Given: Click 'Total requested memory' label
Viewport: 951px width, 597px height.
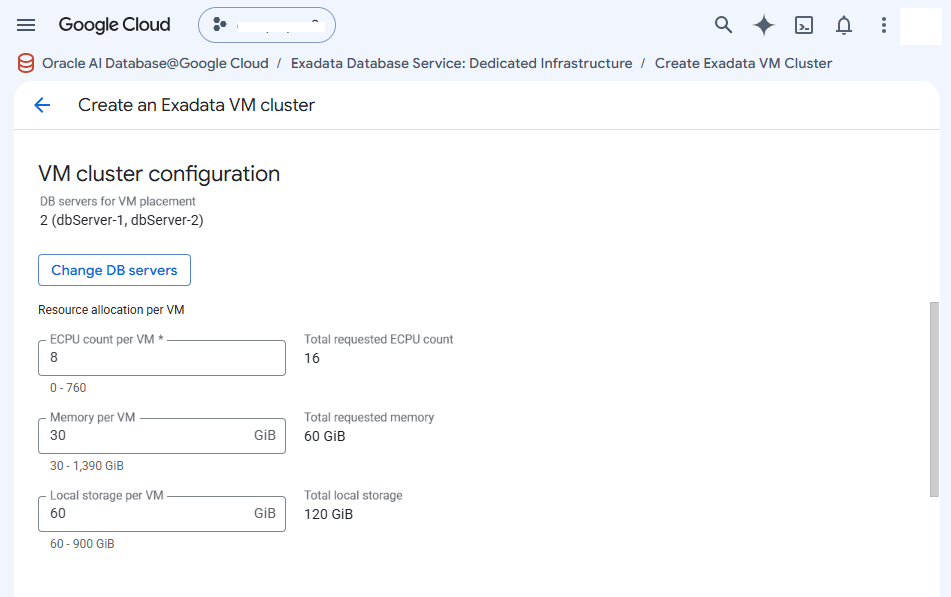Looking at the screenshot, I should [369, 417].
